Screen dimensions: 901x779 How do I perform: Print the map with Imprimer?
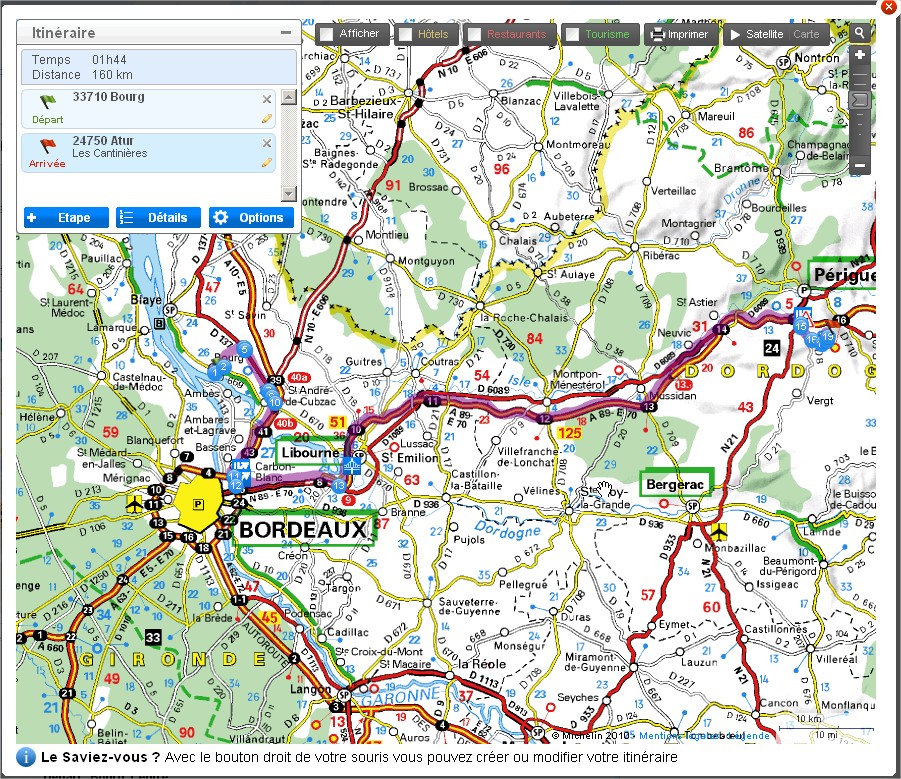coord(679,34)
